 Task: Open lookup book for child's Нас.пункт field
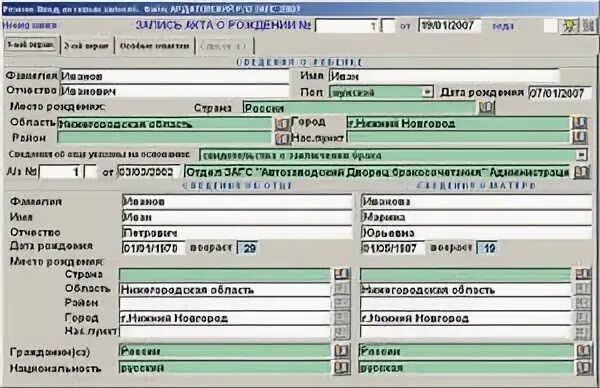point(580,137)
